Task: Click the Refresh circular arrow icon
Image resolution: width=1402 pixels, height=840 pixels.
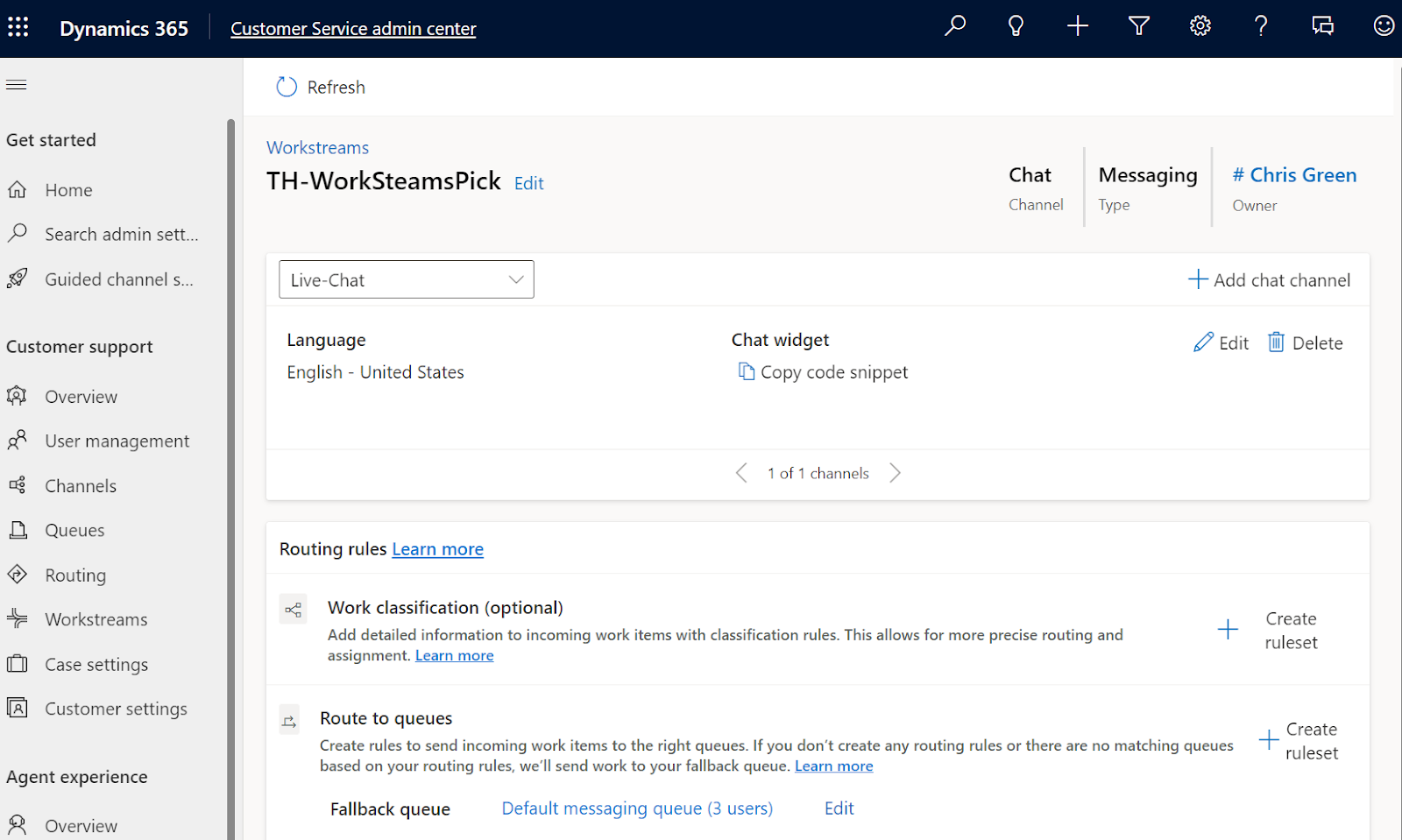Action: point(287,87)
